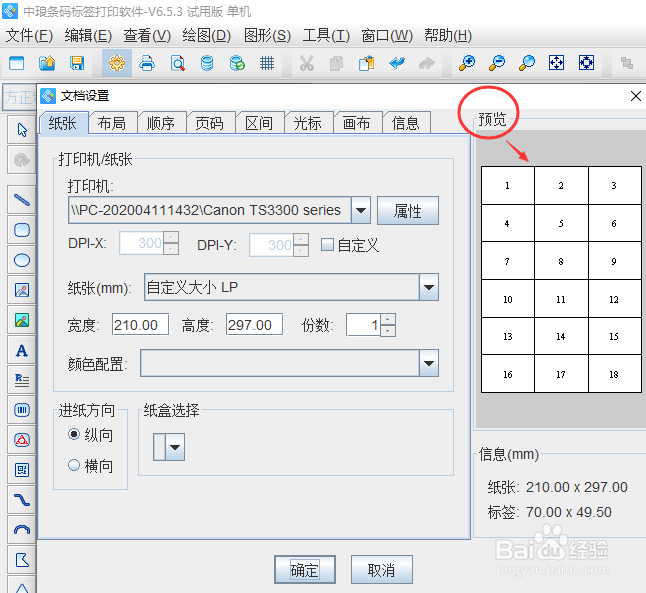Open the 绘图(D) menu
646x593 pixels.
coord(207,36)
